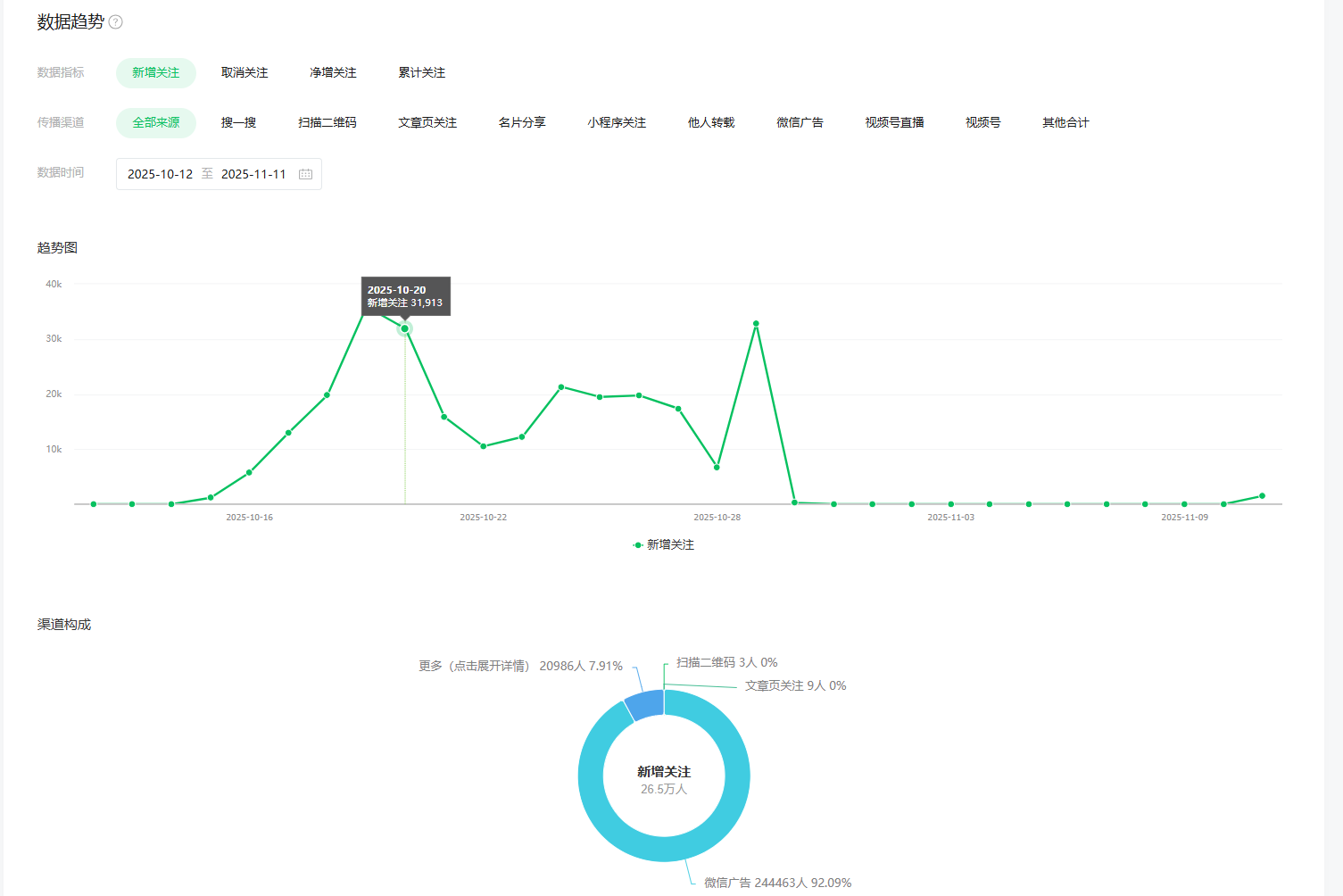Show the 累计关注 metric
The height and width of the screenshot is (896, 1343).
click(421, 73)
